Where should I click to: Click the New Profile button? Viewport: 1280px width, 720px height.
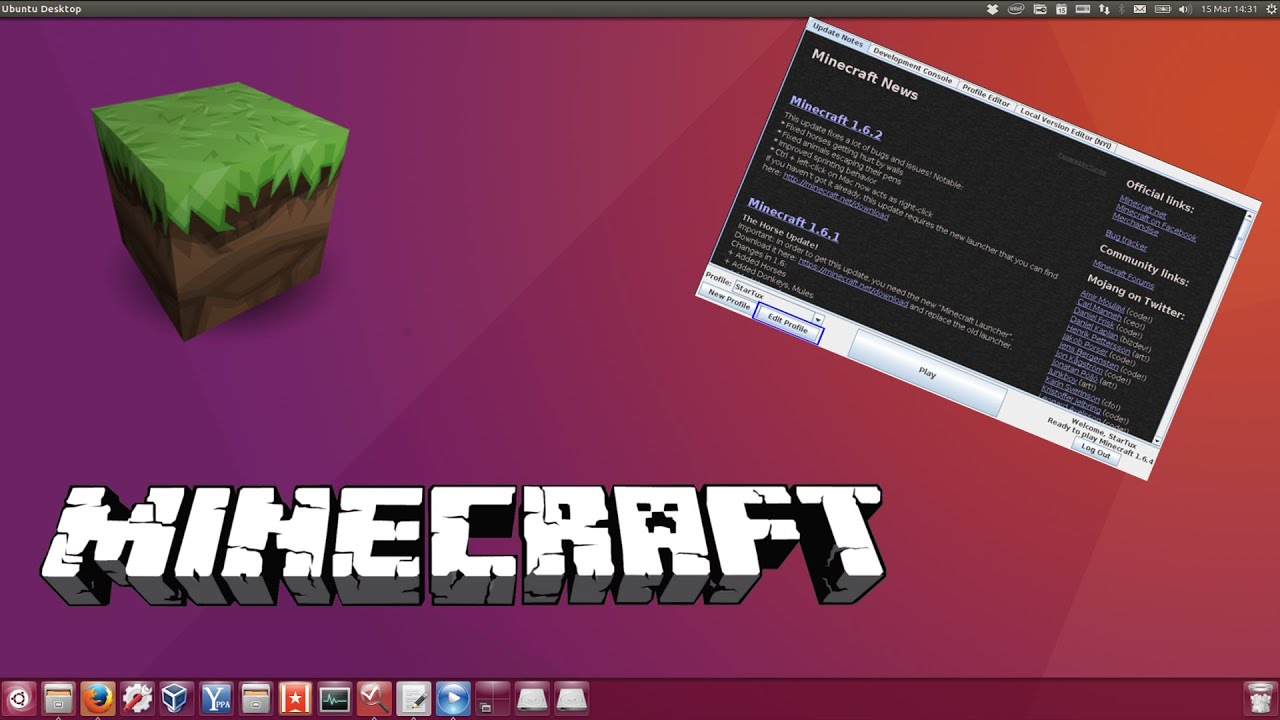729,298
